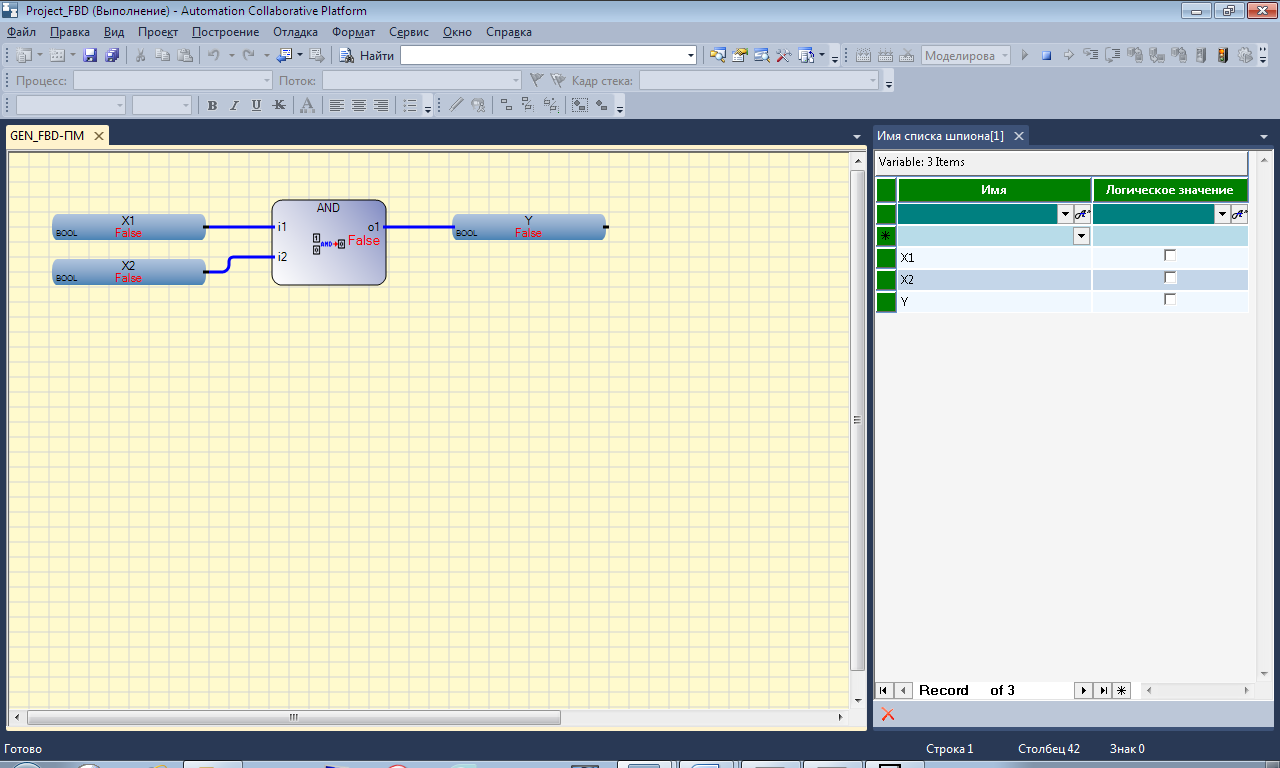1280x768 pixels.
Task: Select the AND function block
Action: pyautogui.click(x=329, y=242)
